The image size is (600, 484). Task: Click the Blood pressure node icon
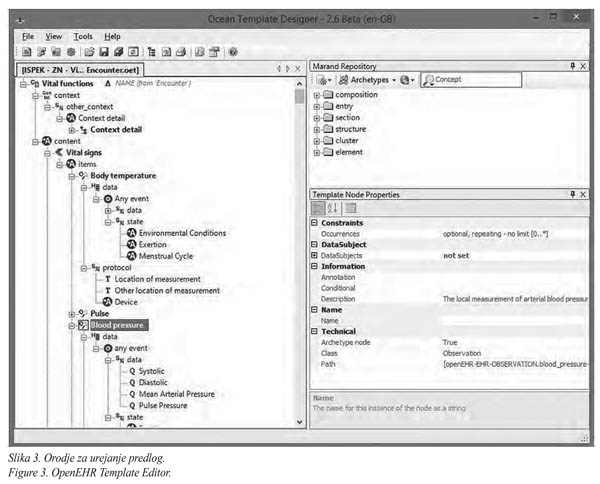click(x=83, y=325)
